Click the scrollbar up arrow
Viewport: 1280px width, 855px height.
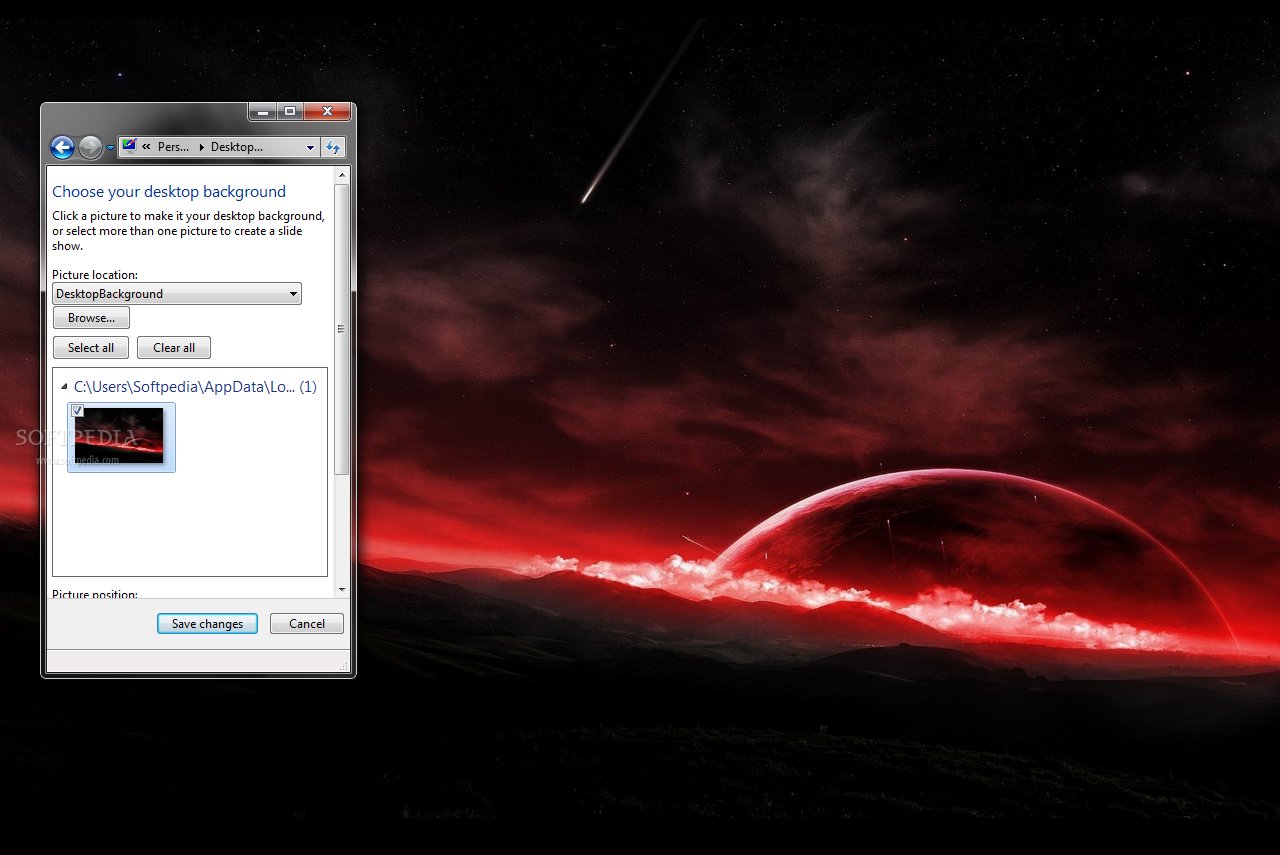point(341,175)
